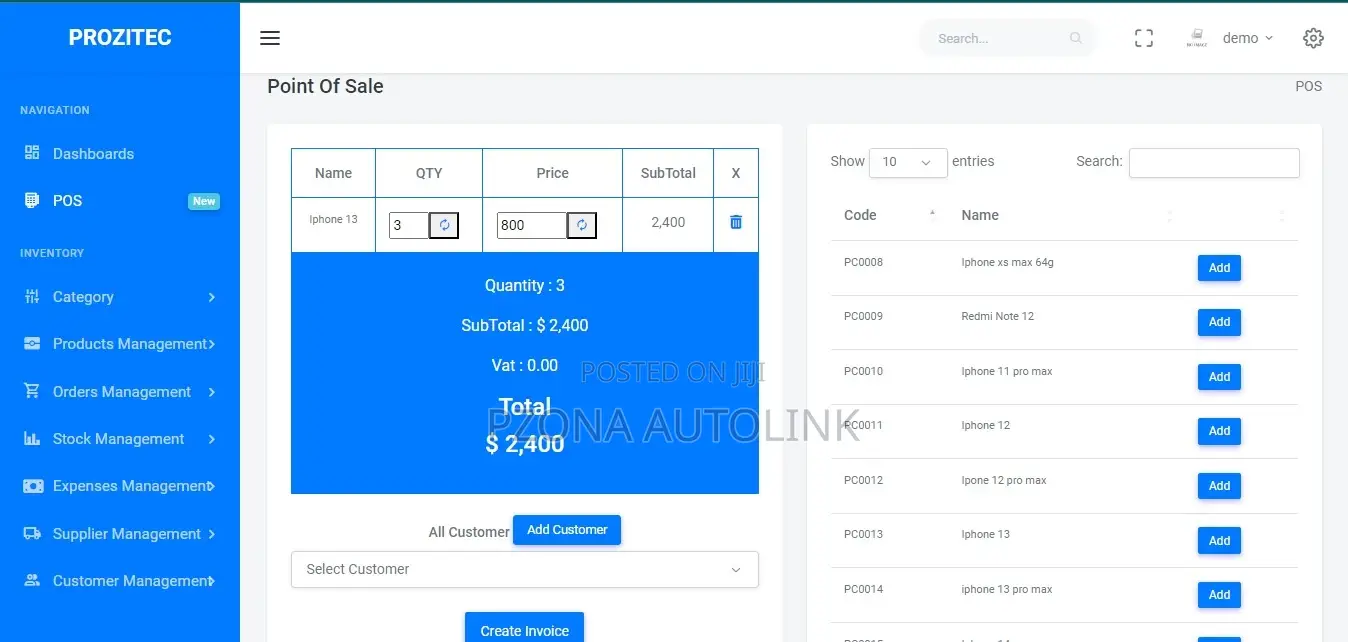Focus the top Search field
The height and width of the screenshot is (642, 1348).
(x=1000, y=38)
